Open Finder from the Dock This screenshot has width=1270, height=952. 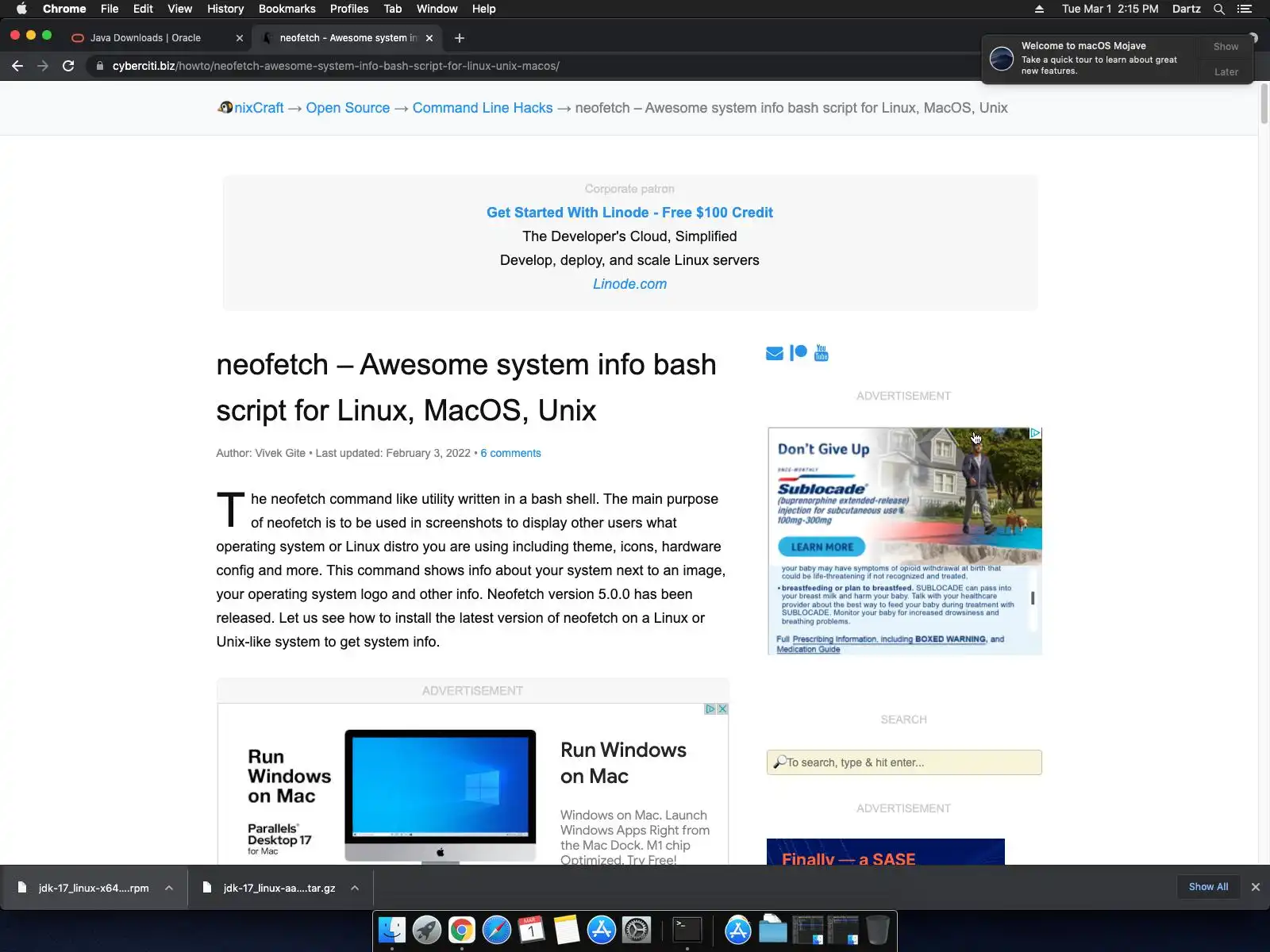[392, 930]
